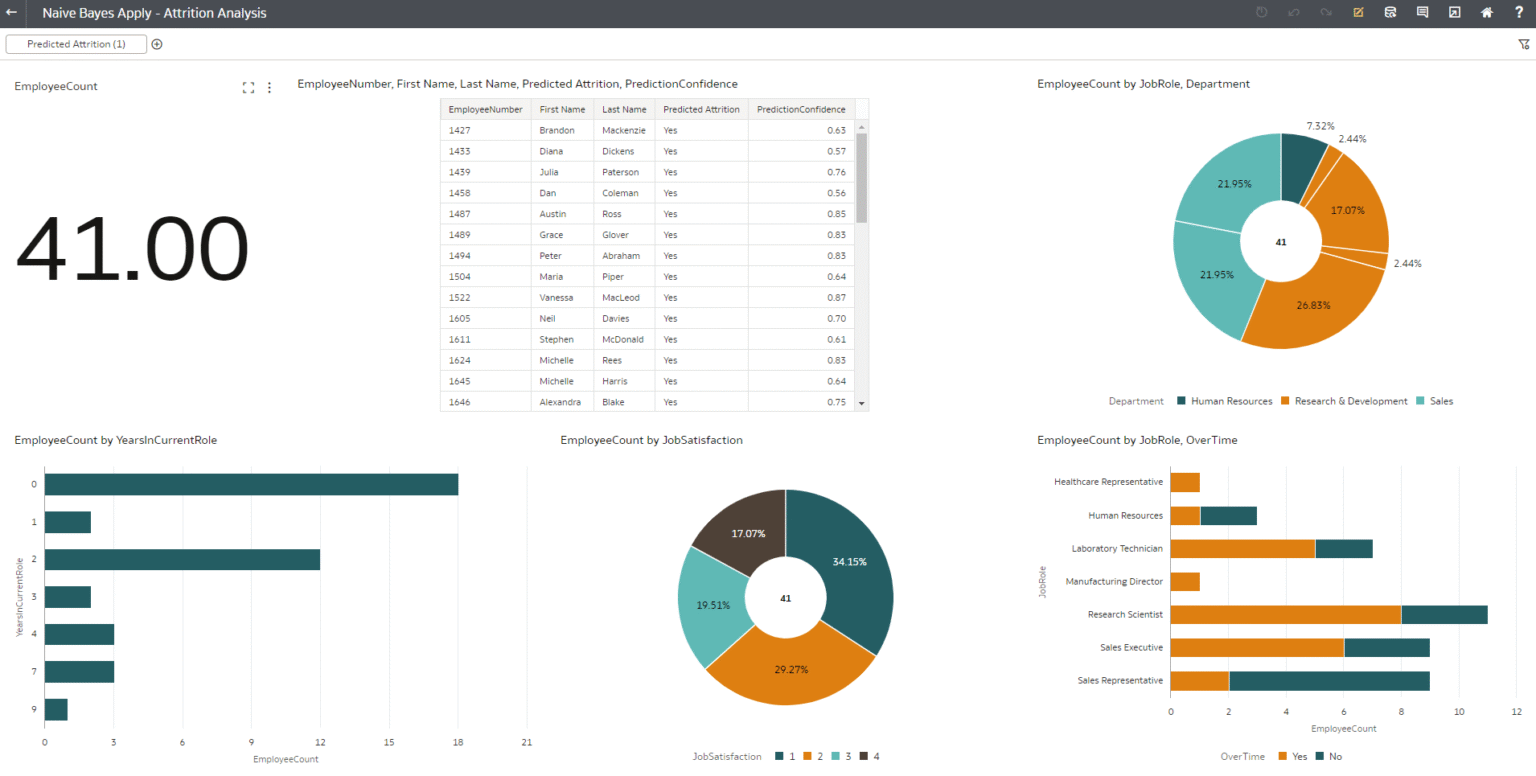1536x776 pixels.
Task: Open the annotations comment icon
Action: pos(1422,13)
